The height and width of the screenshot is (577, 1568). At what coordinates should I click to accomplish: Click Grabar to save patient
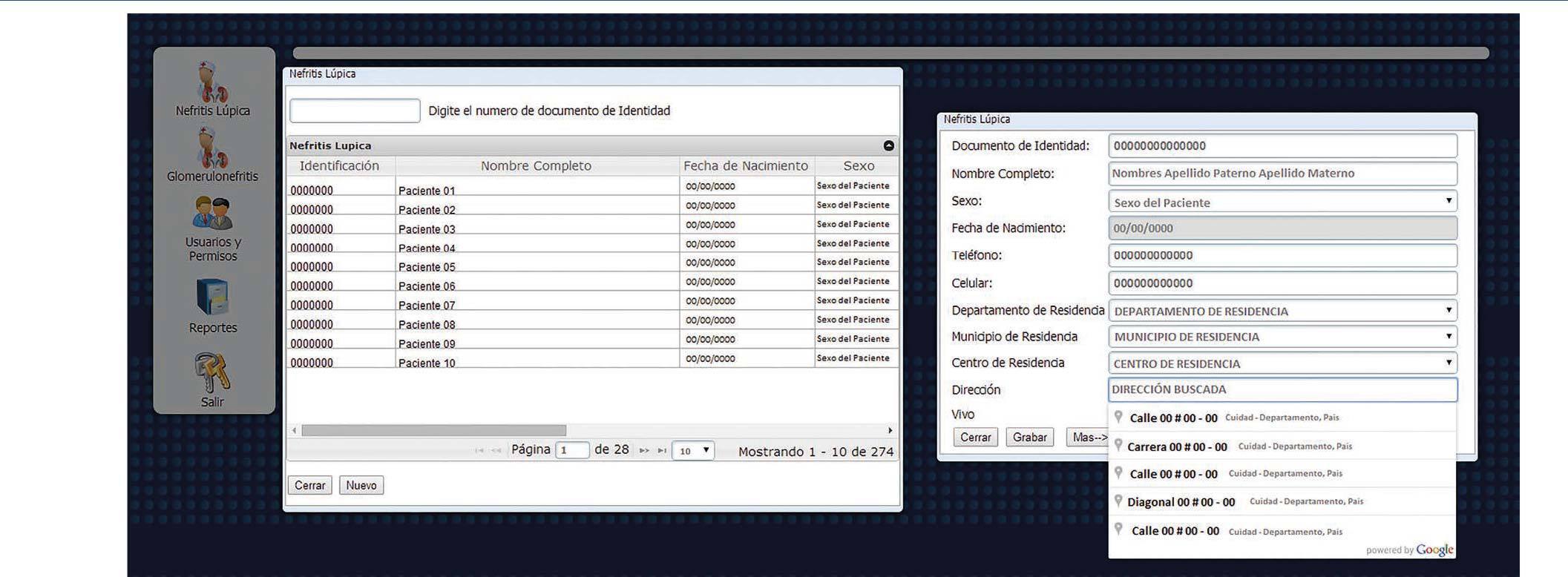pyautogui.click(x=1029, y=437)
